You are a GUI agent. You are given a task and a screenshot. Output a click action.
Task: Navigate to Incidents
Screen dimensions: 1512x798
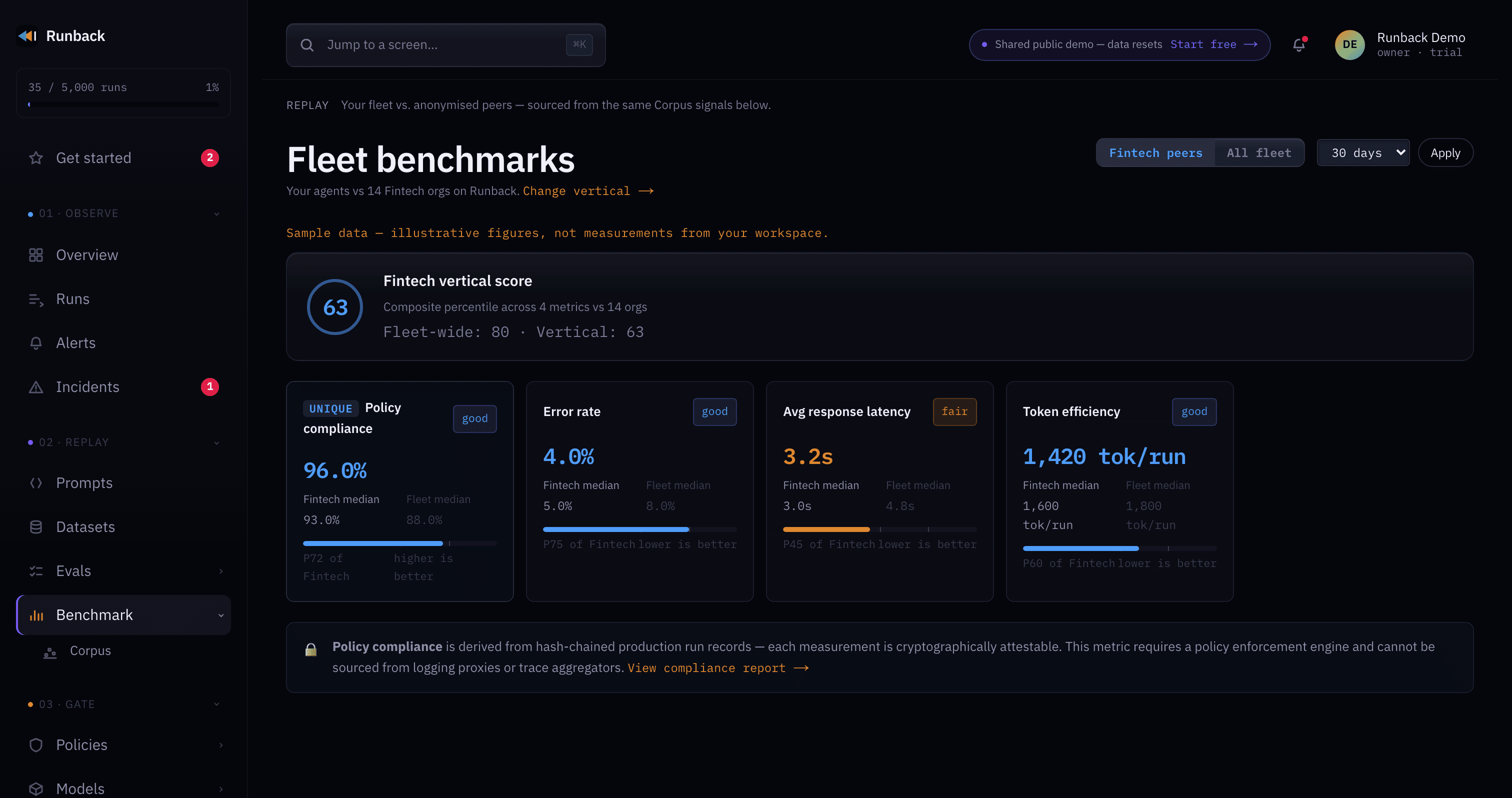pos(123,387)
